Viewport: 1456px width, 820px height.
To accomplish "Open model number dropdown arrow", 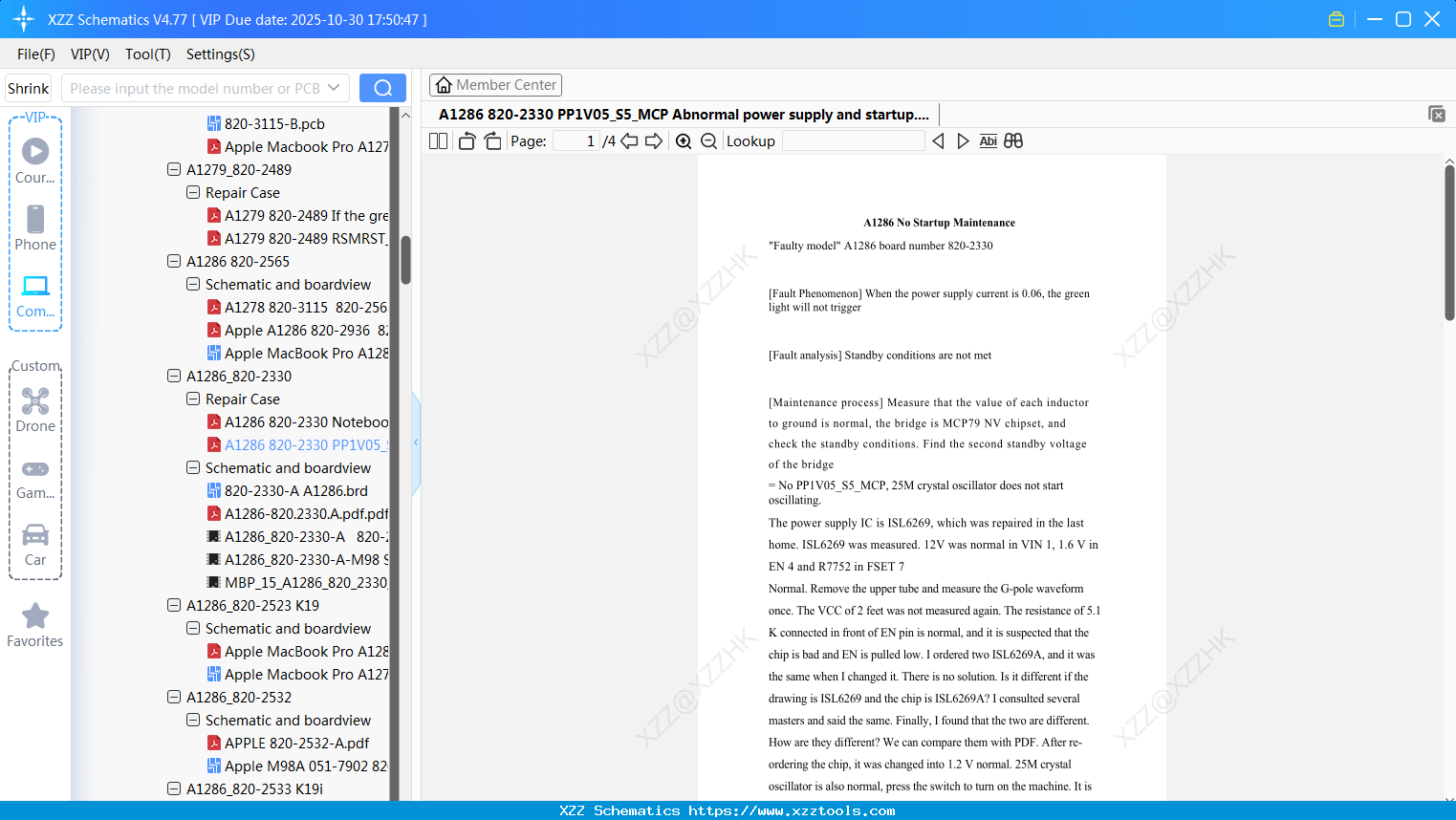I will coord(334,88).
